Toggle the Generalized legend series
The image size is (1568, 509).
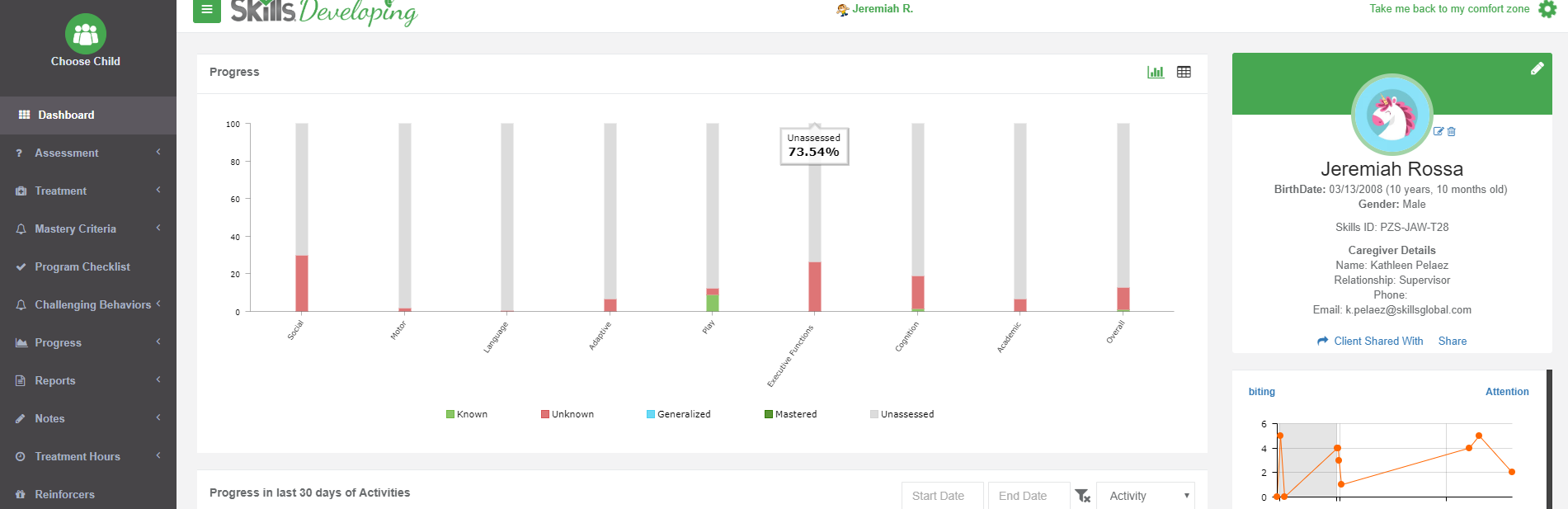click(678, 414)
